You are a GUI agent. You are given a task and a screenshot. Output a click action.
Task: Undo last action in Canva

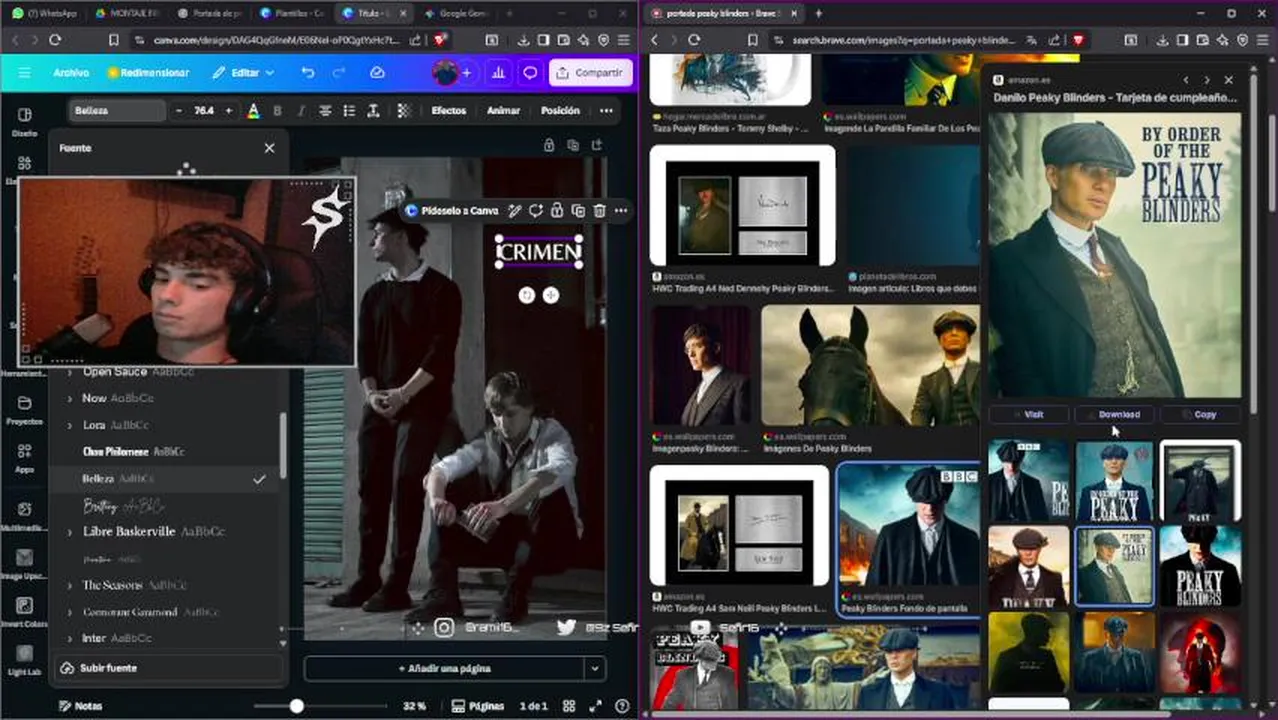(308, 73)
